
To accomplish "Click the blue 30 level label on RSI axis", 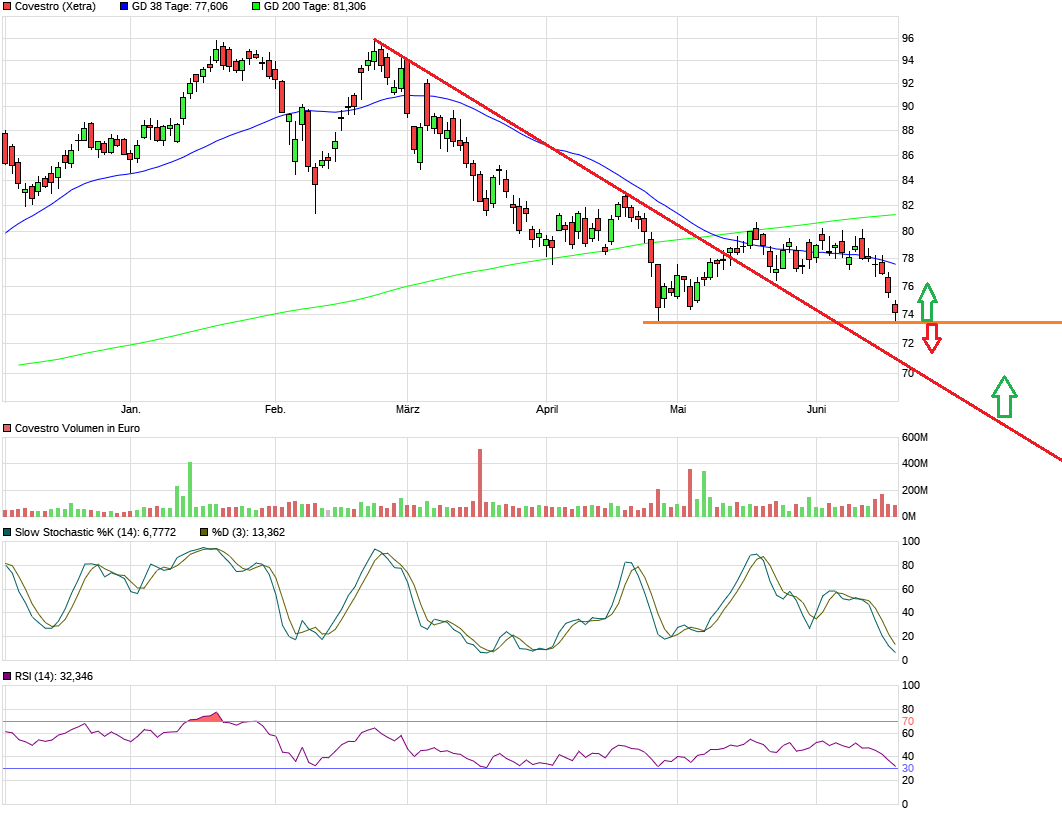I will point(908,768).
